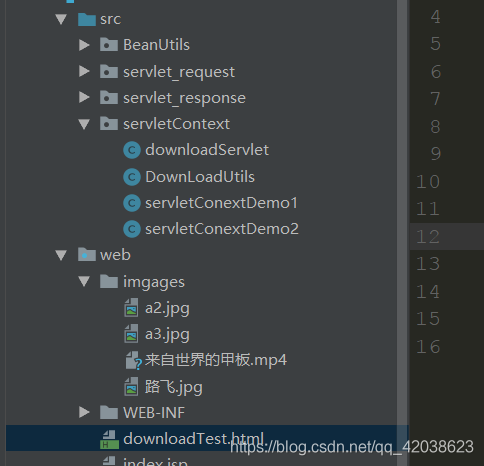Image resolution: width=484 pixels, height=466 pixels.
Task: Select the src folder label
Action: coord(110,19)
